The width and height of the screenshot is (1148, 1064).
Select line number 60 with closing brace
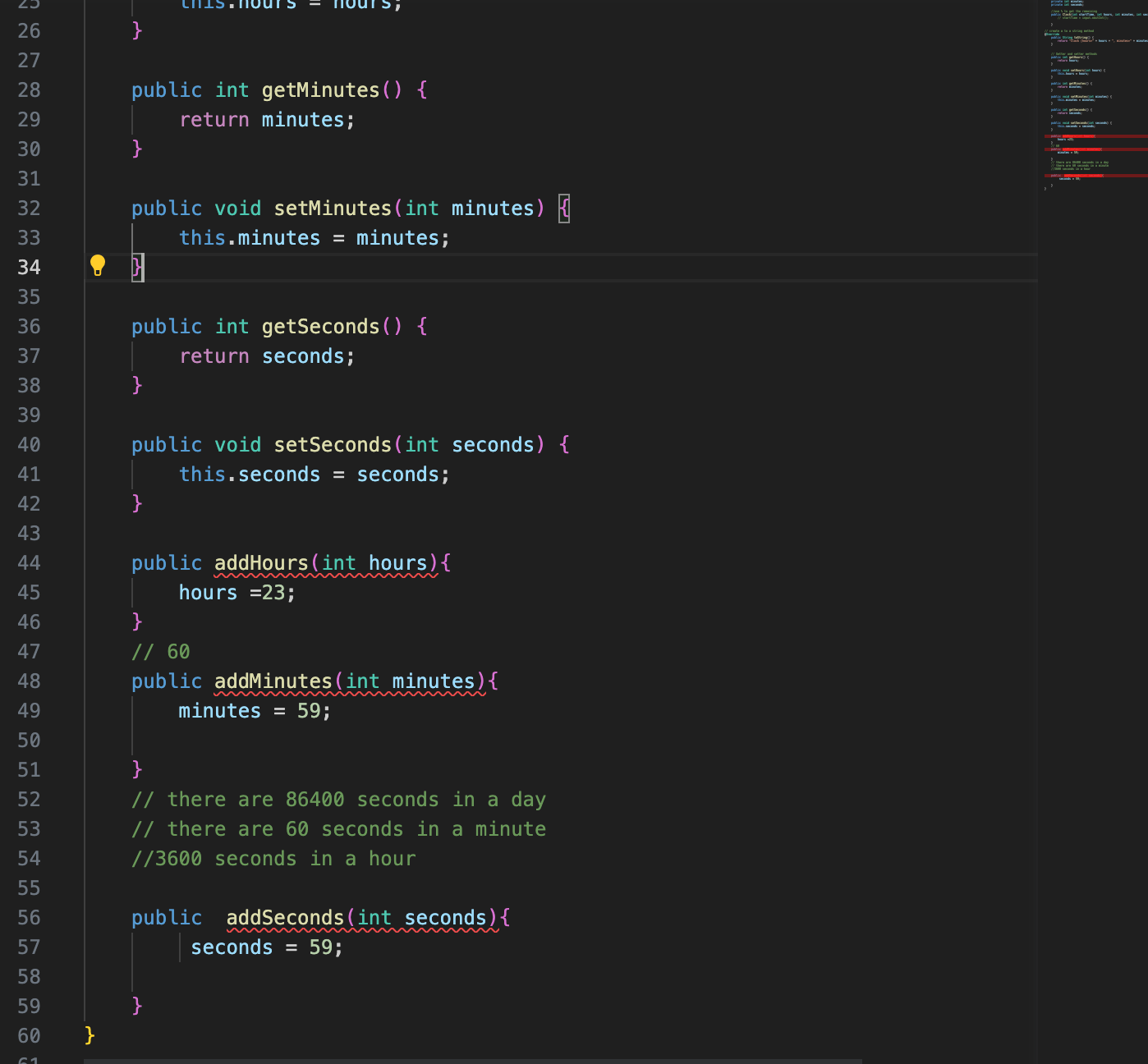29,1036
